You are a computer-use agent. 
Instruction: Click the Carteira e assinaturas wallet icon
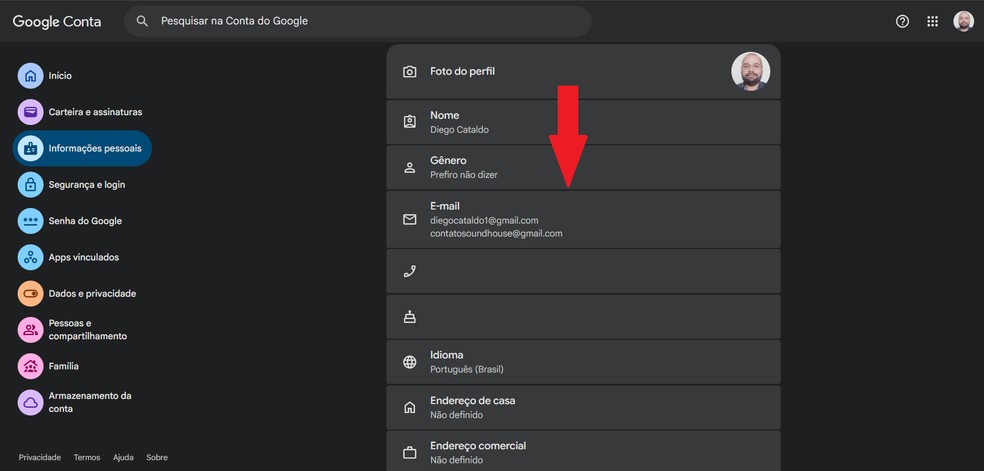point(31,112)
